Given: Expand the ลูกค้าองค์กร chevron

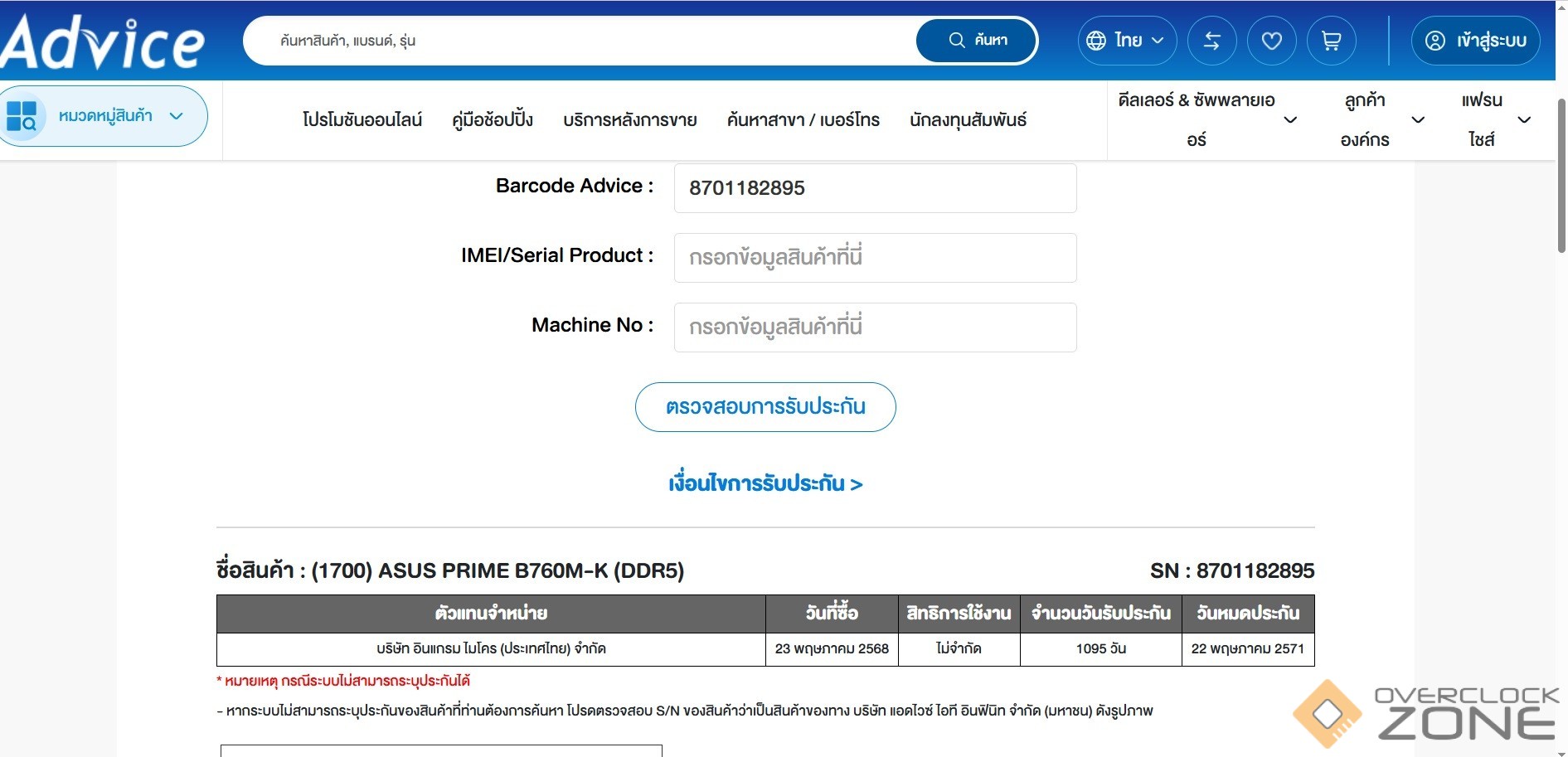Looking at the screenshot, I should pos(1418,120).
